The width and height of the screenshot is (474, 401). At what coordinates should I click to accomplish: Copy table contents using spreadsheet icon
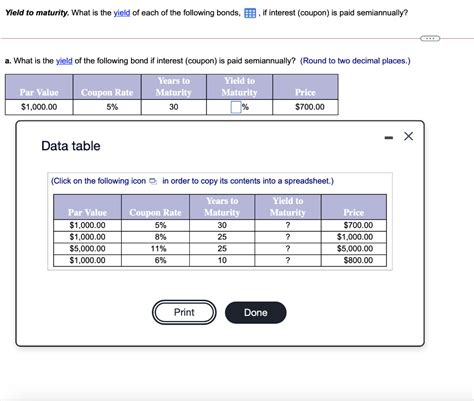click(x=153, y=181)
